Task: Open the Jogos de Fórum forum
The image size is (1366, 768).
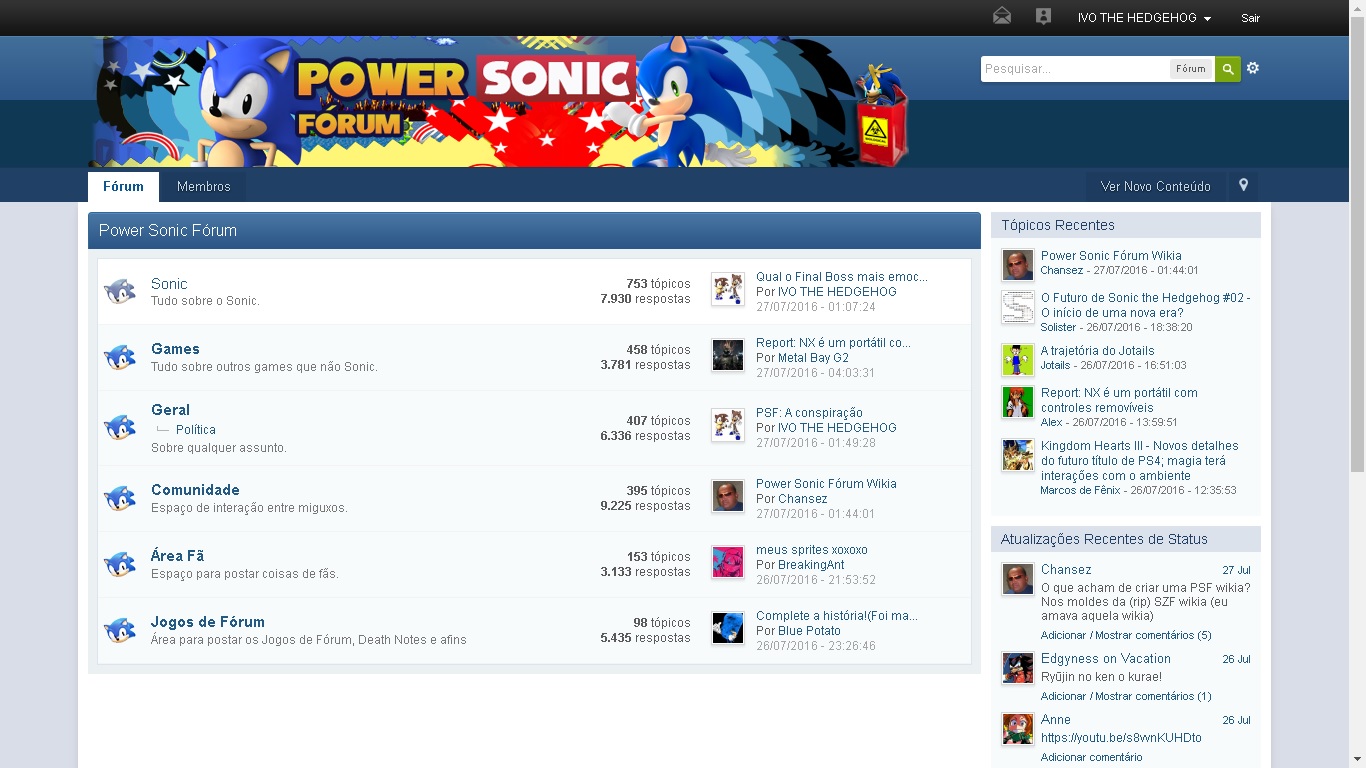Action: [208, 622]
